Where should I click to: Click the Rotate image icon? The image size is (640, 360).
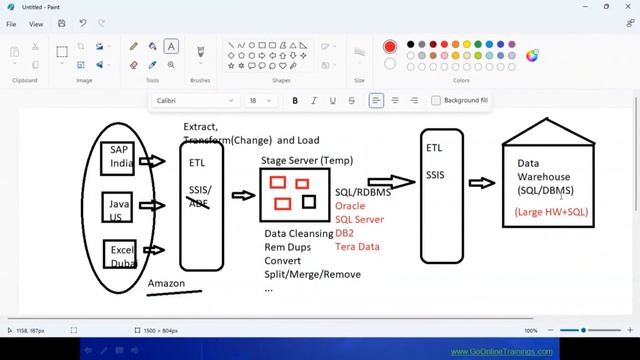coord(100,46)
